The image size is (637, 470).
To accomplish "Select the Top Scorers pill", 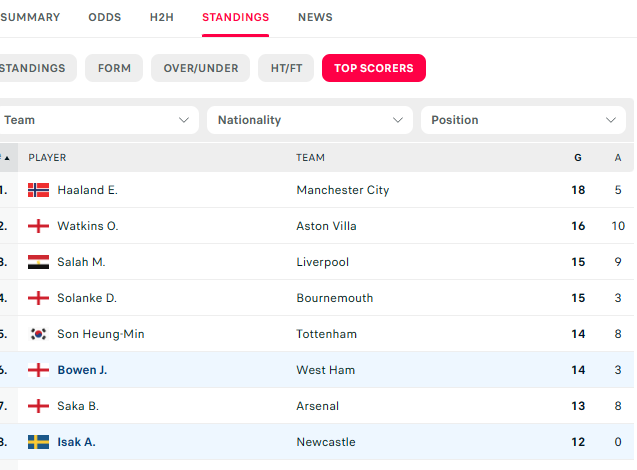I will (374, 68).
